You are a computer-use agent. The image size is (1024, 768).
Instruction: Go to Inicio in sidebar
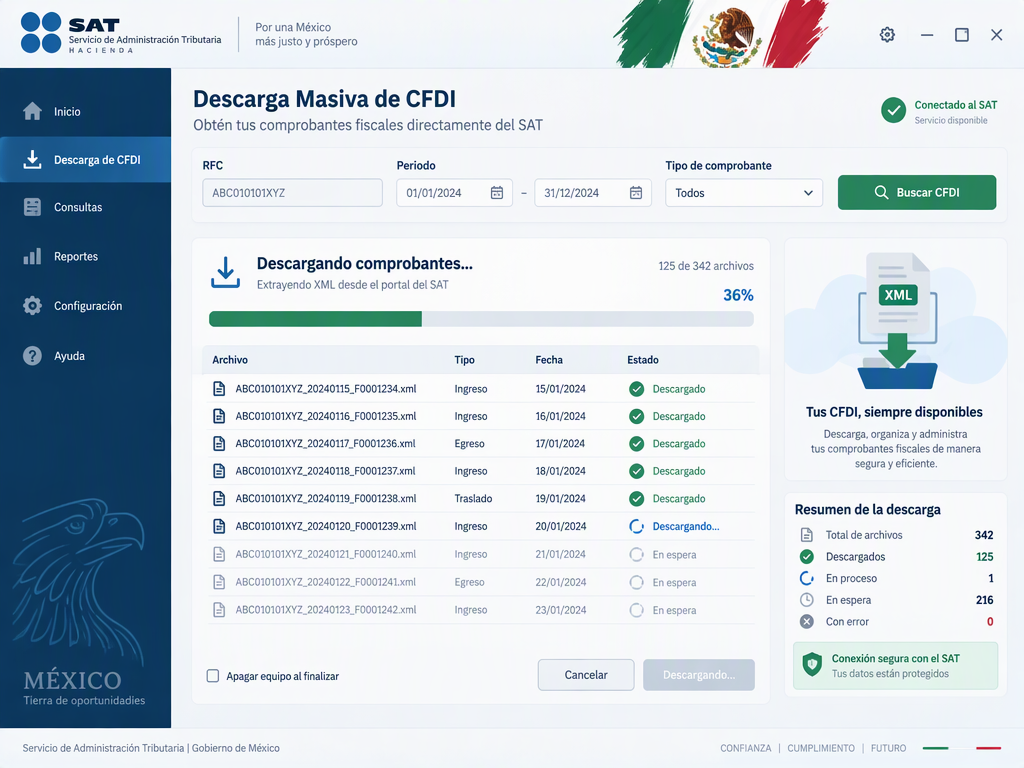pos(86,112)
